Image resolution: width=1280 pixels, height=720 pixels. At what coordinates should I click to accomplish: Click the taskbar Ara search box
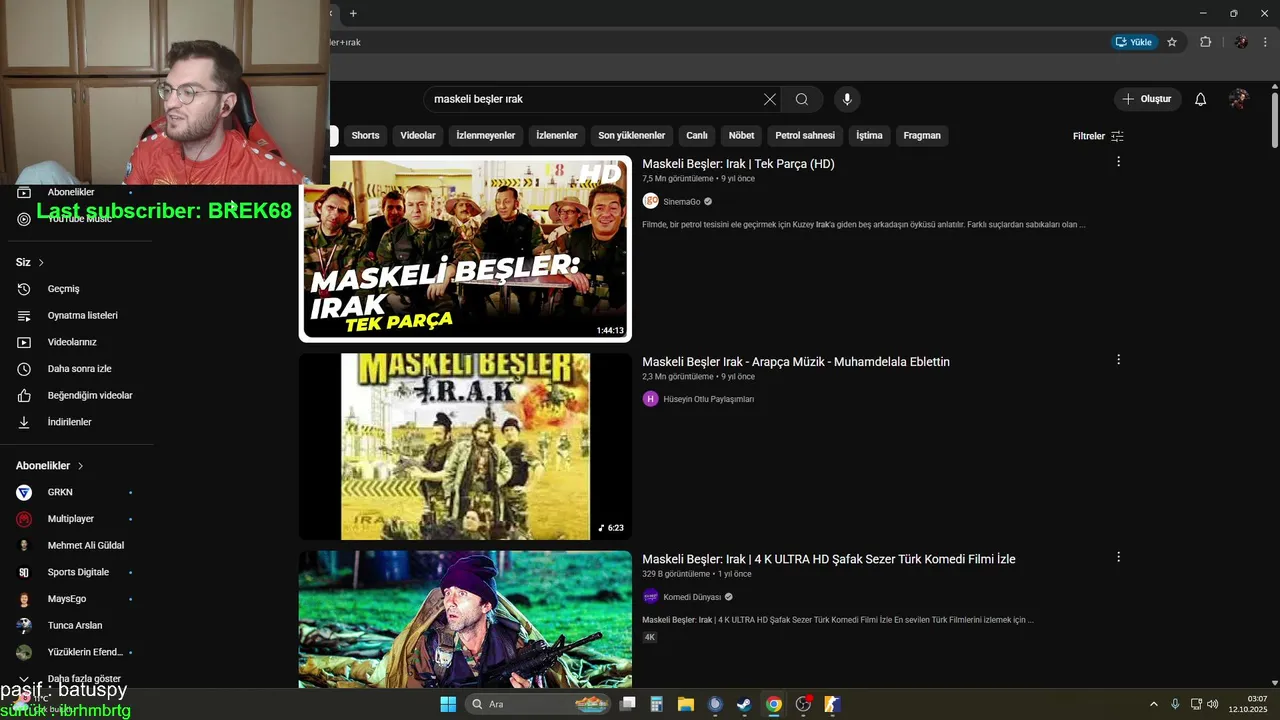(536, 704)
